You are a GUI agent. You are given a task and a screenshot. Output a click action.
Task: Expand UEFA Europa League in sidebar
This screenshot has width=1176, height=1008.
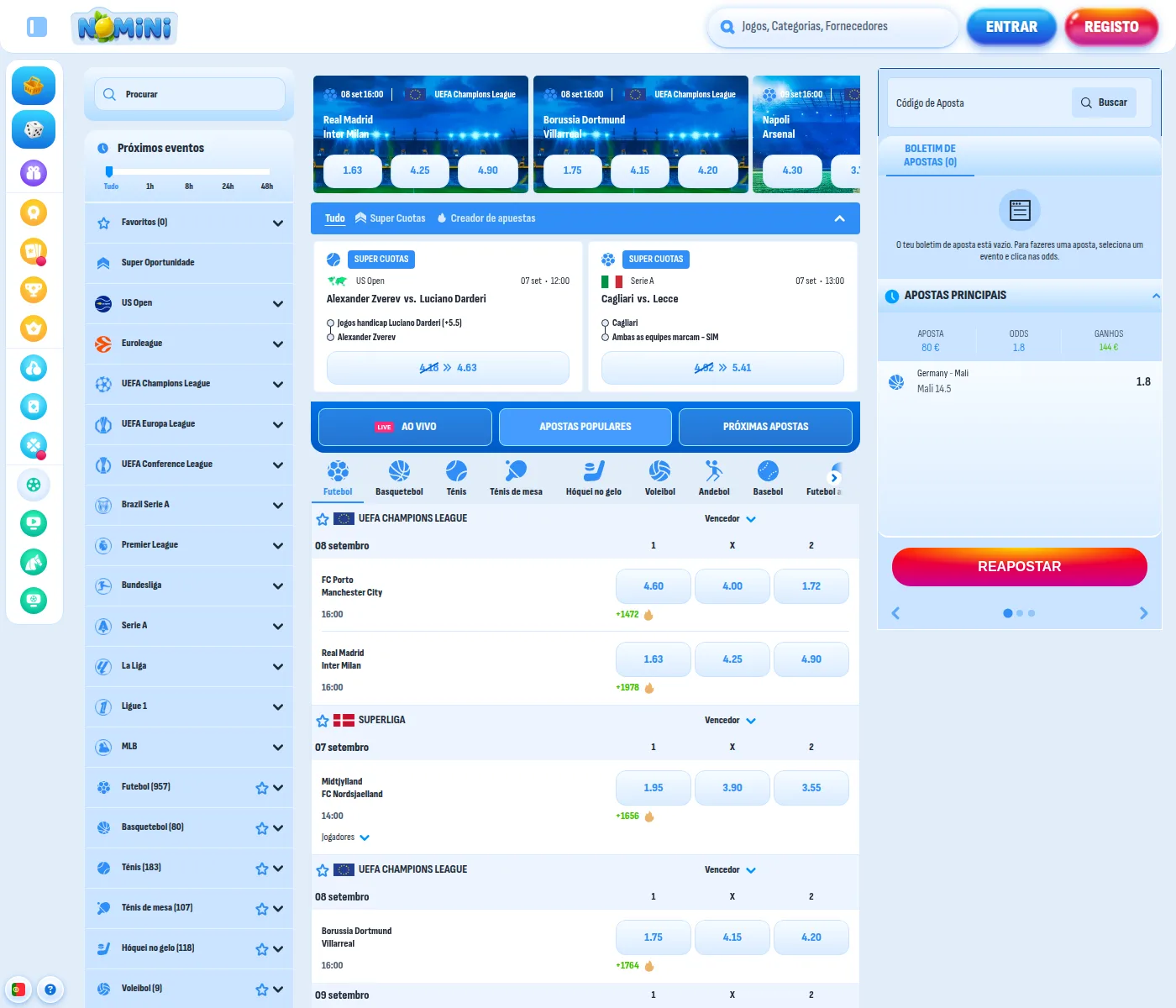click(278, 425)
